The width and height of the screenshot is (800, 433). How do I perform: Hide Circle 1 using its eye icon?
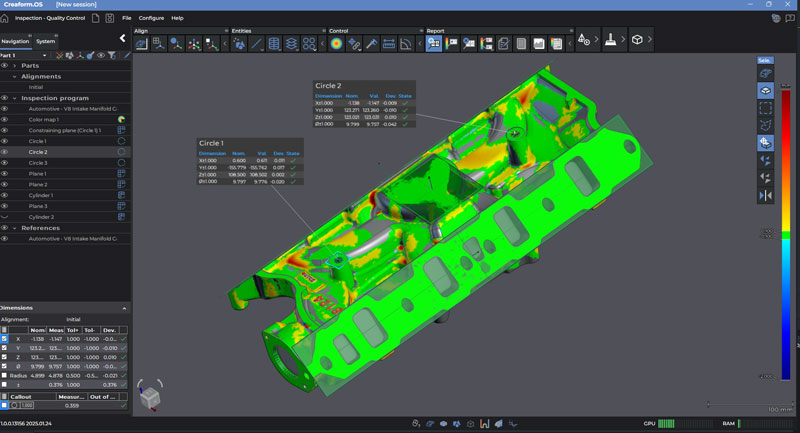5,141
